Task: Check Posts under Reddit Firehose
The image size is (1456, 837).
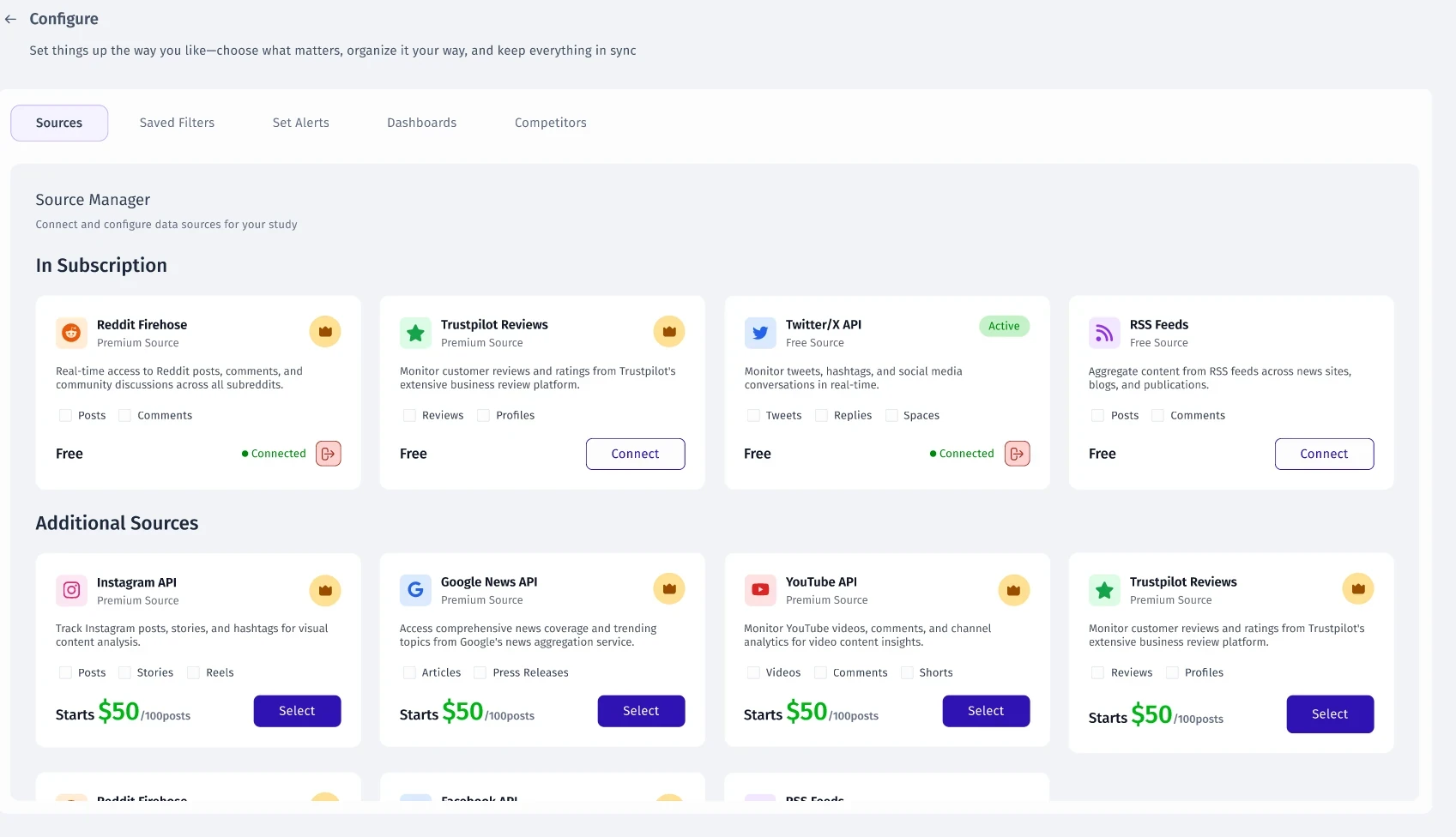Action: [x=65, y=415]
